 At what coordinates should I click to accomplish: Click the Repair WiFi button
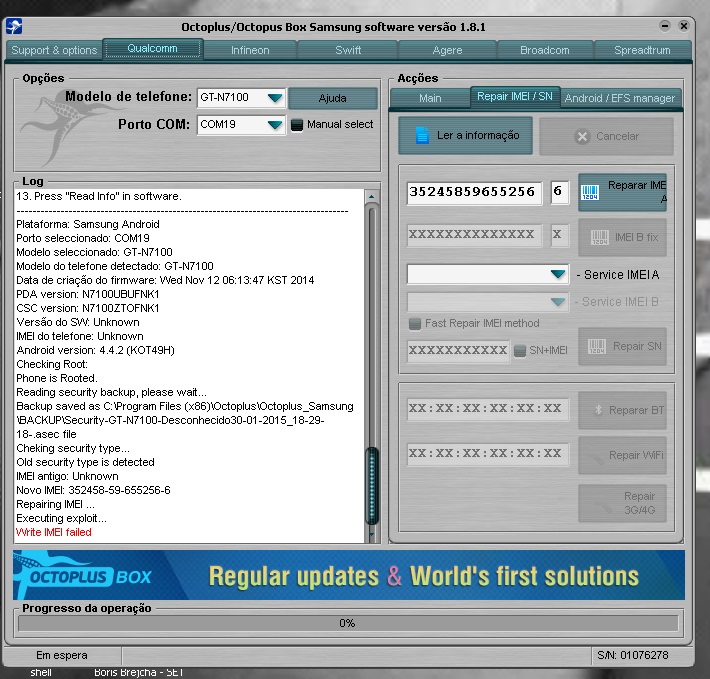622,455
